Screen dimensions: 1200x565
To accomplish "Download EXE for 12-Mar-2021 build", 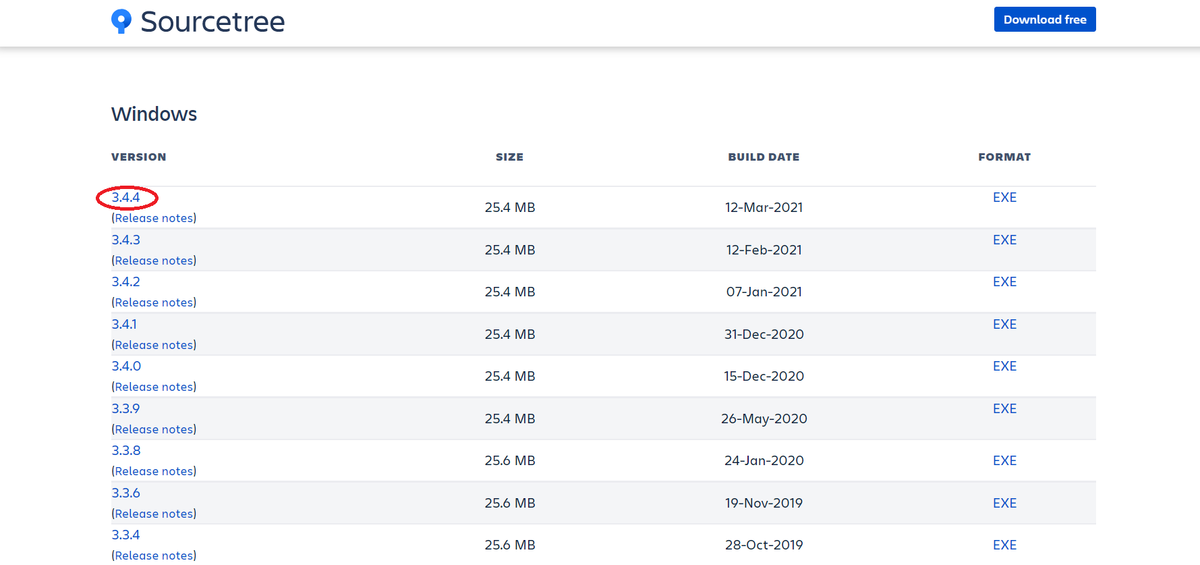I will tap(1004, 197).
